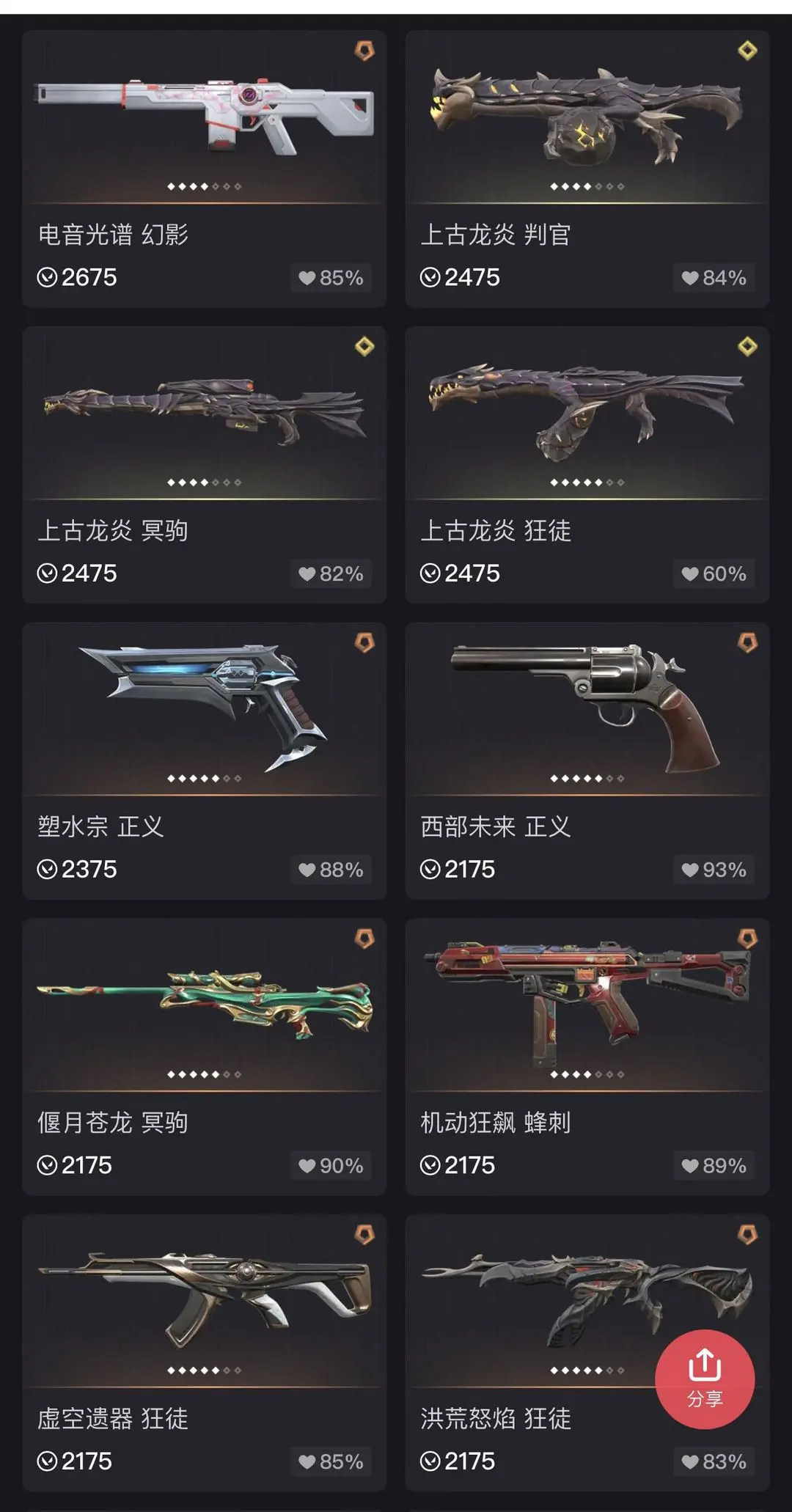The image size is (792, 1512).
Task: Click the tier diamond on 上古龙炎 冥驹 card
Action: click(x=364, y=346)
